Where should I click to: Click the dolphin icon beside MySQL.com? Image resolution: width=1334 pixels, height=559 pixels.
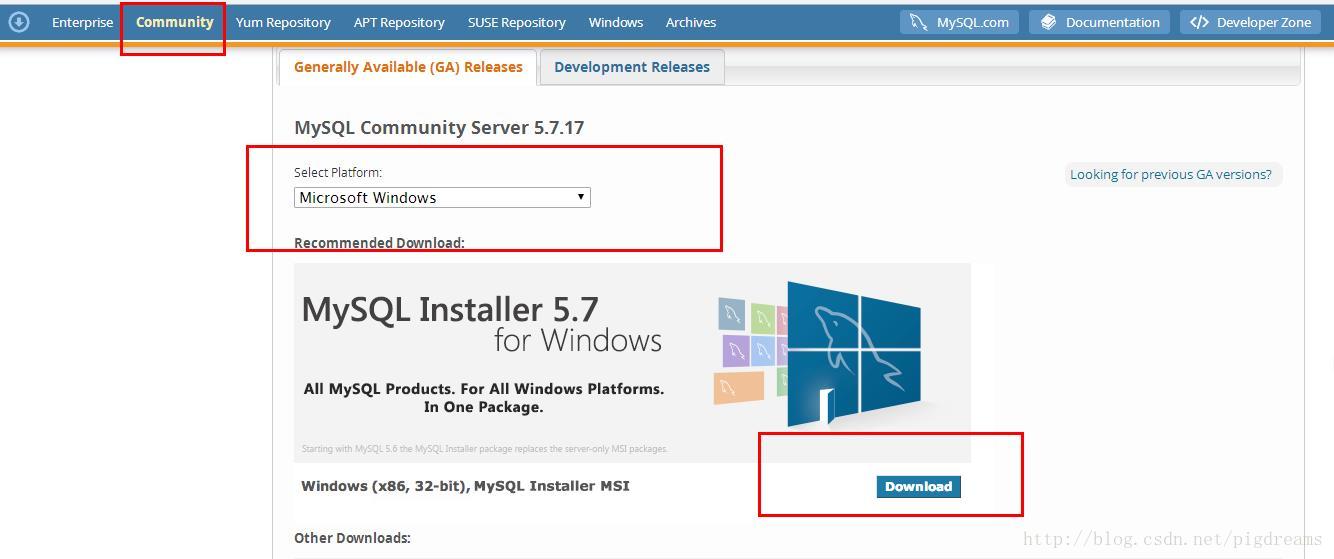[x=918, y=22]
